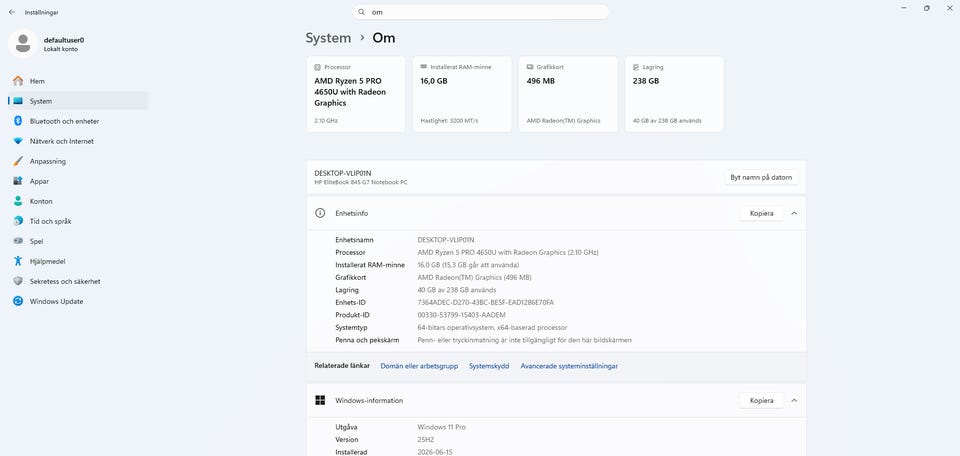Click Byt namn på datorn button

pyautogui.click(x=761, y=178)
